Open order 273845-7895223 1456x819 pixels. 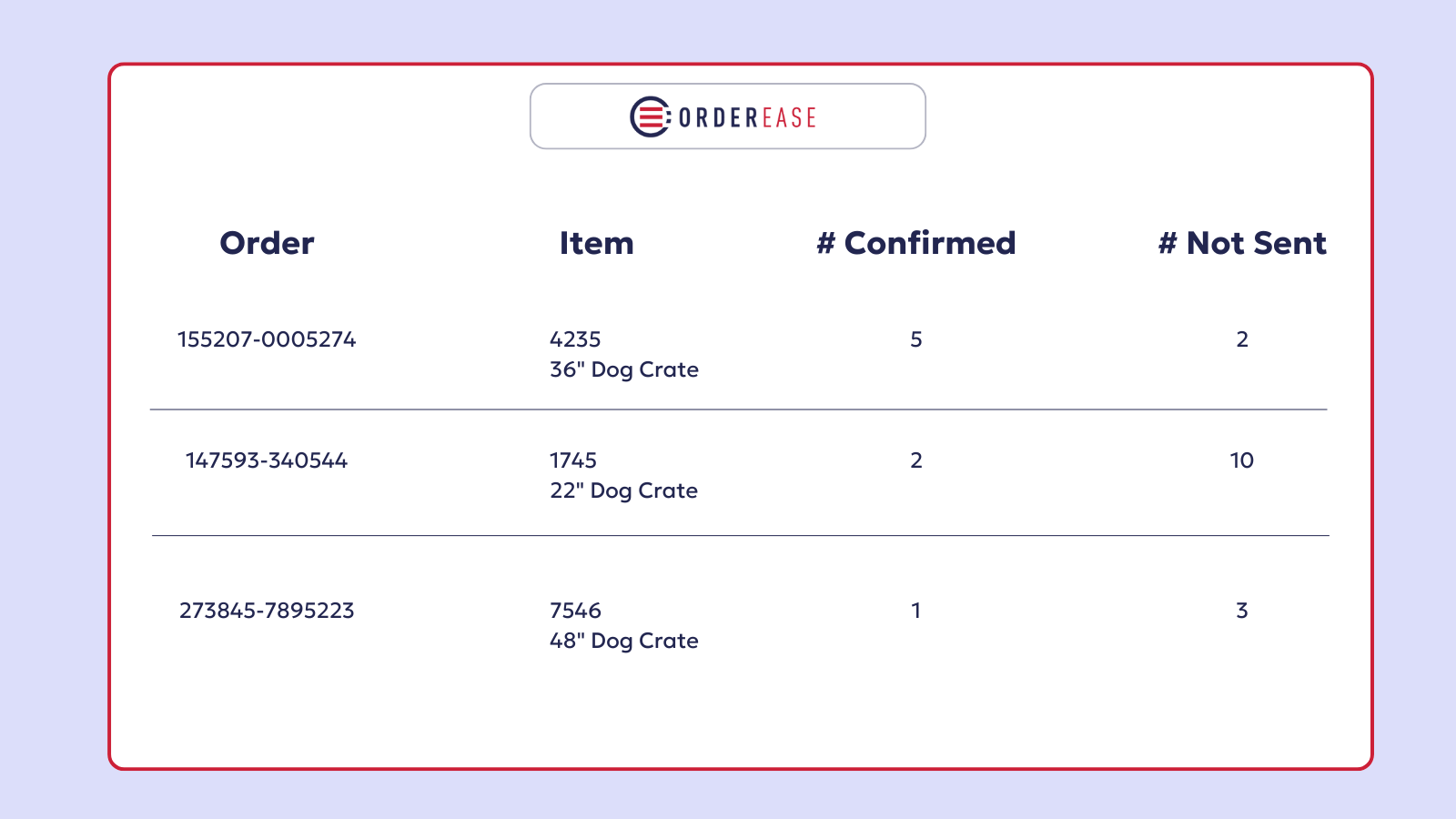click(x=267, y=611)
